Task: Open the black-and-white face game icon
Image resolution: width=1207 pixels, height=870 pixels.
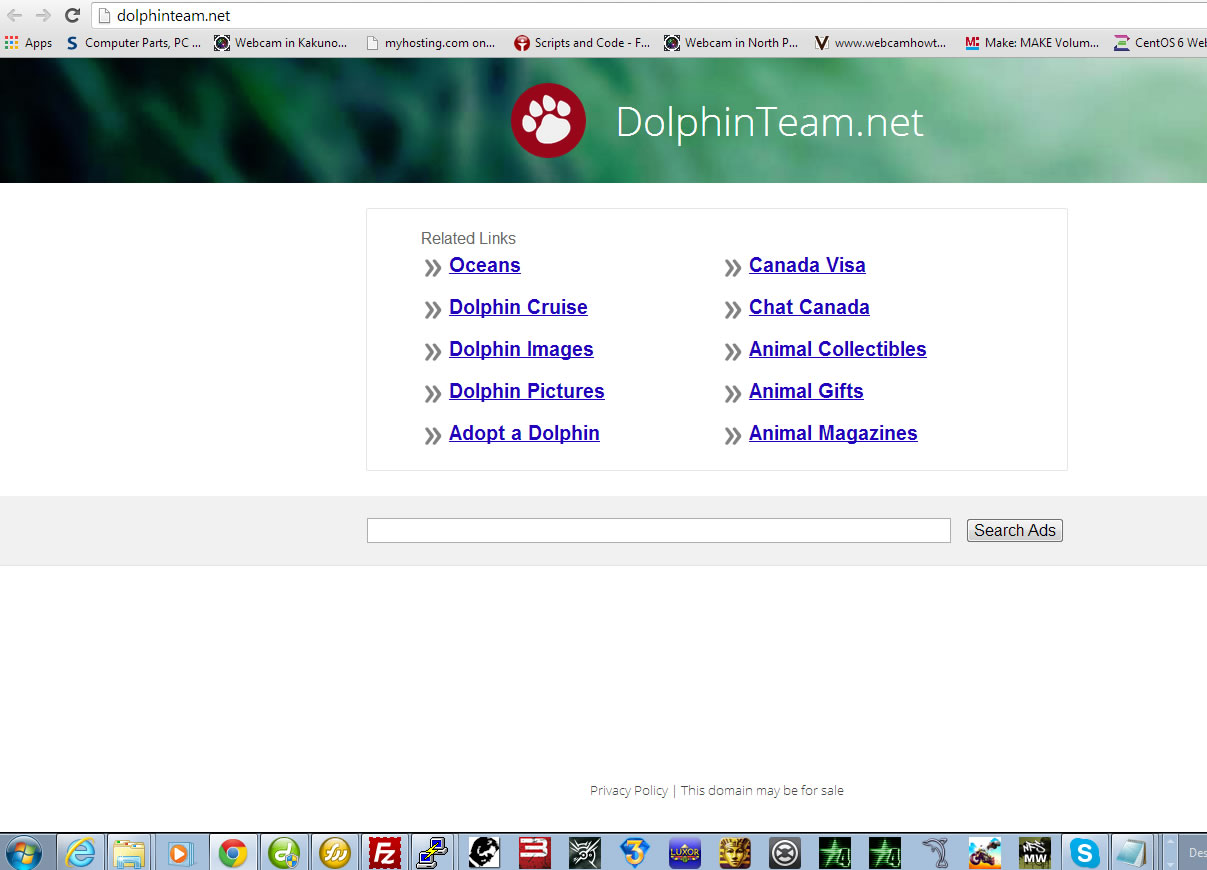Action: click(485, 852)
